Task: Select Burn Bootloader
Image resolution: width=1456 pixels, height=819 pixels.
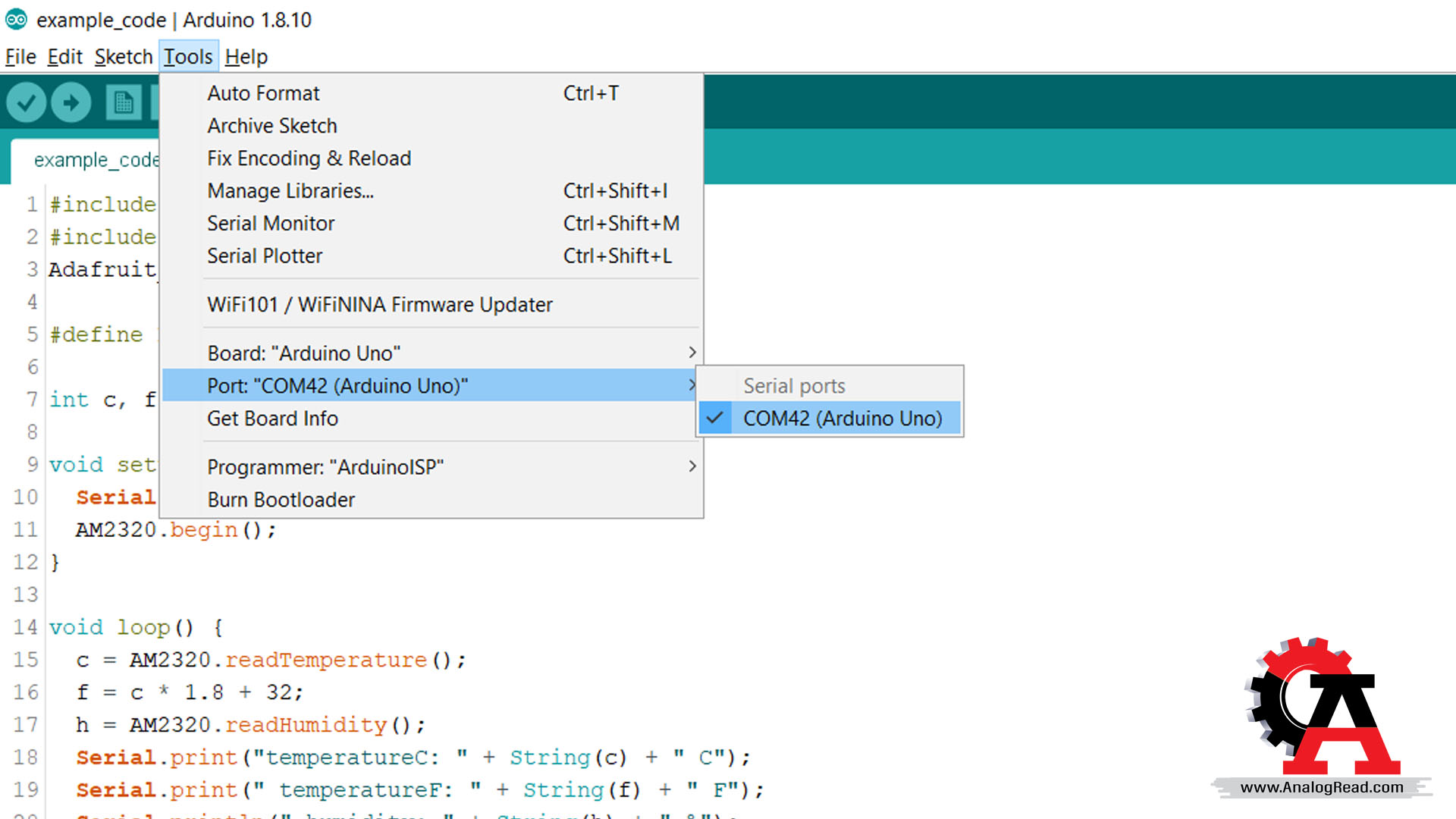Action: tap(432, 500)
